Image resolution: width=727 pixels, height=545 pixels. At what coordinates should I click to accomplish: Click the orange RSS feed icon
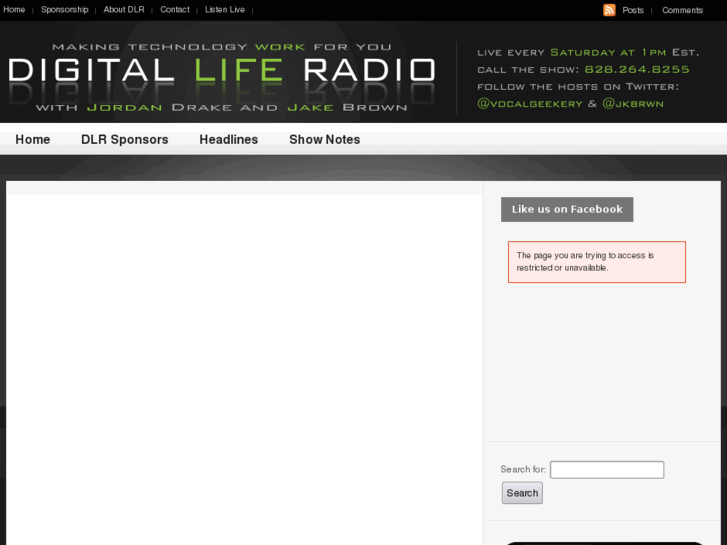point(609,10)
